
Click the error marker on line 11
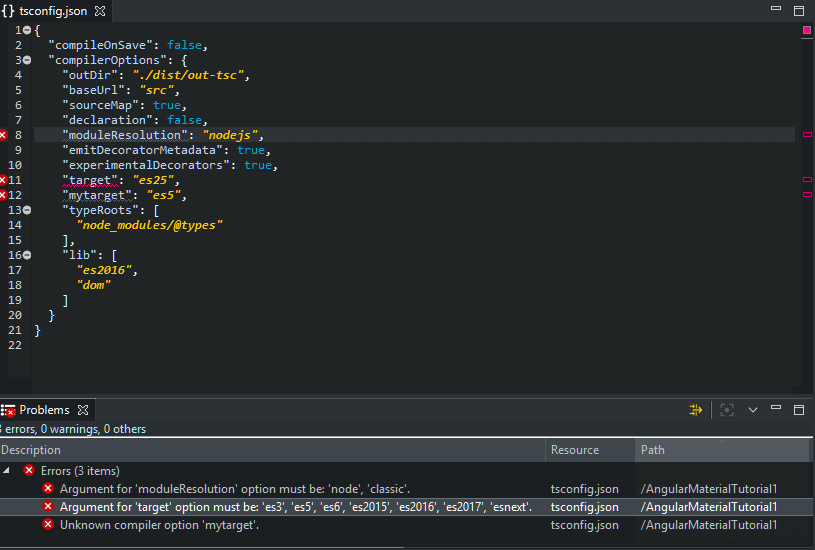click(4, 180)
